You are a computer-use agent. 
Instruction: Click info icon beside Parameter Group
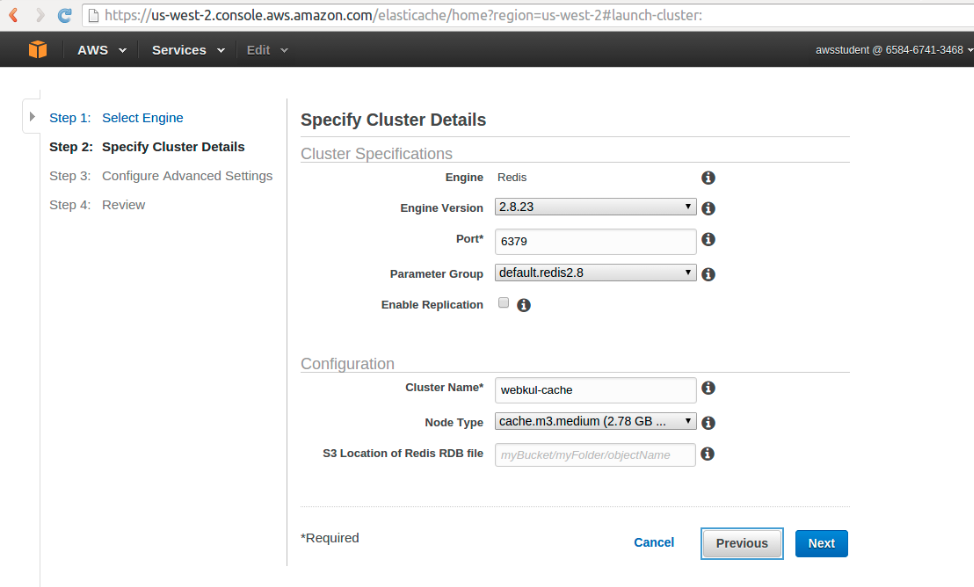pos(708,274)
